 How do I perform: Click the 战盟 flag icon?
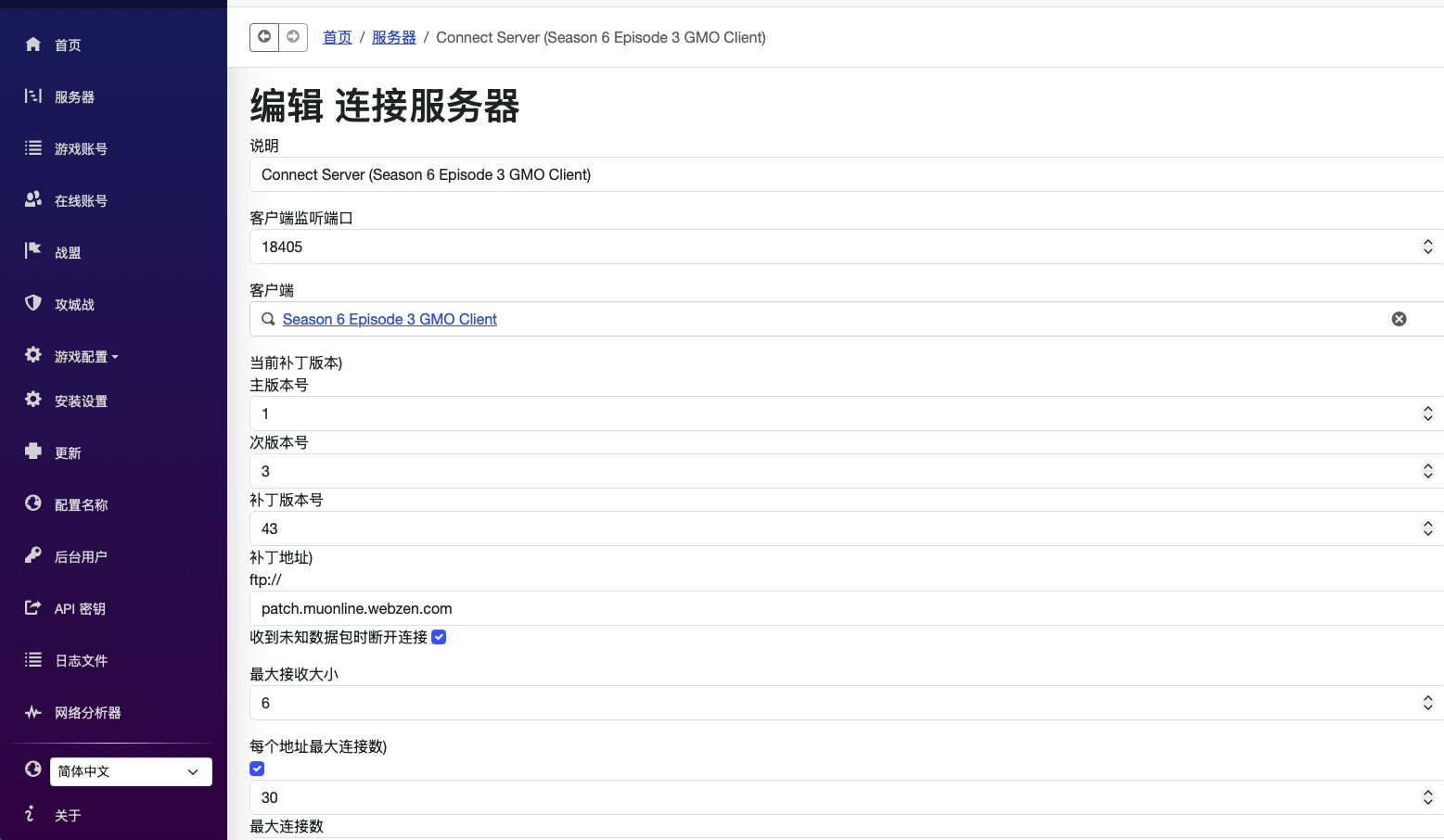point(33,250)
